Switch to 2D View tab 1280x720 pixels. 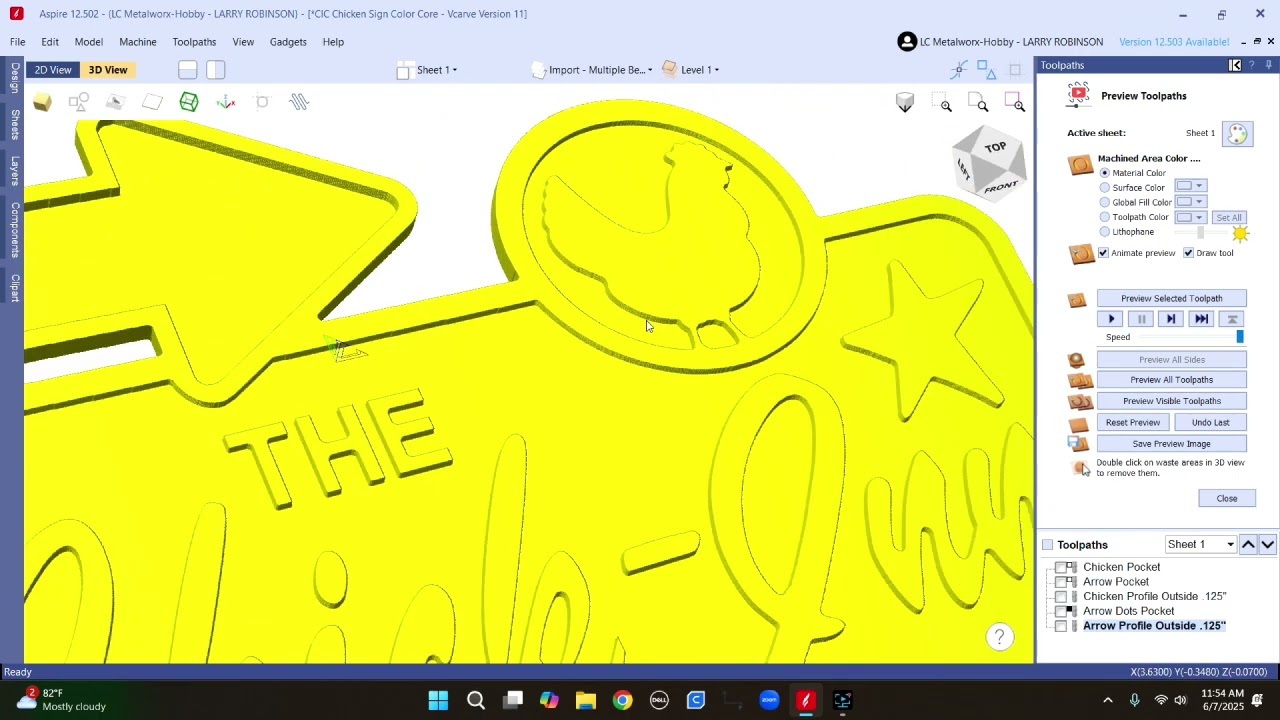[53, 70]
